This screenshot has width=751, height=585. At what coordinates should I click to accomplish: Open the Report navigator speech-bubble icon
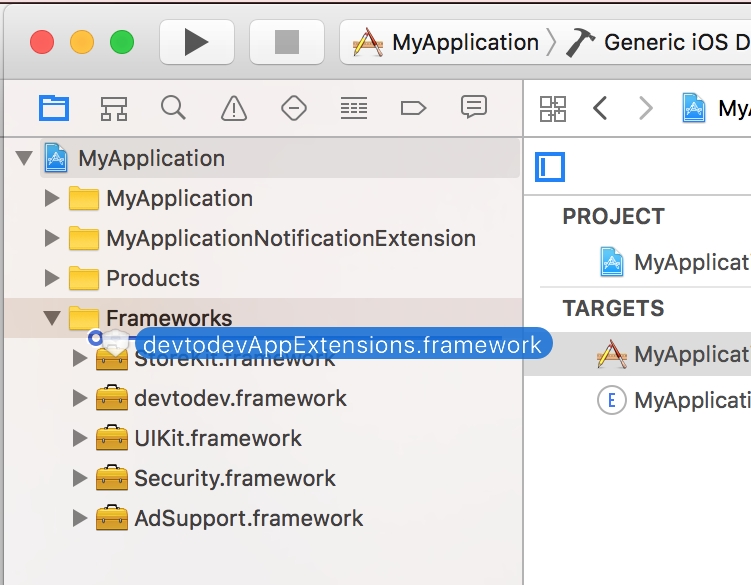[474, 107]
